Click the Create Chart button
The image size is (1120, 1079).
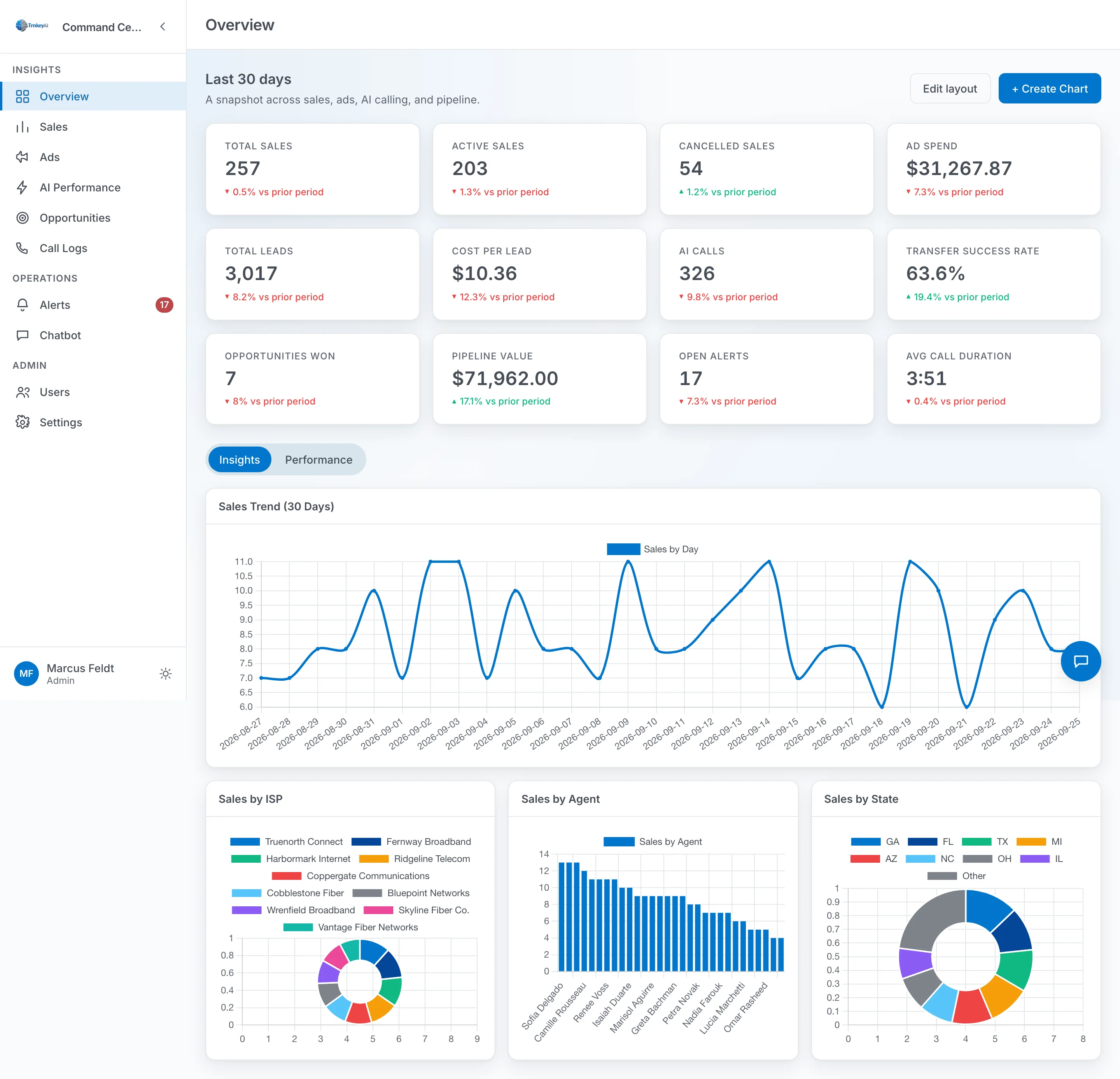pyautogui.click(x=1050, y=89)
